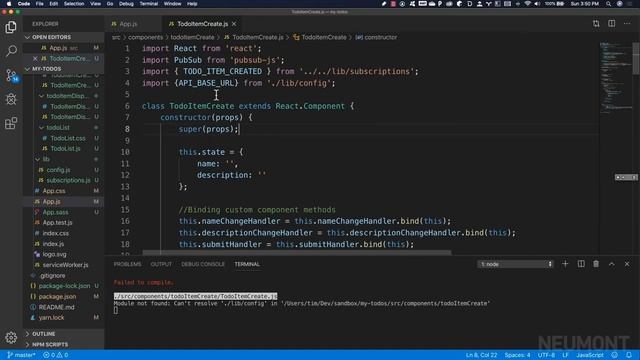640x360 pixels.
Task: Click the Wi-Fi icon in the menu bar
Action: [x=527, y=4]
